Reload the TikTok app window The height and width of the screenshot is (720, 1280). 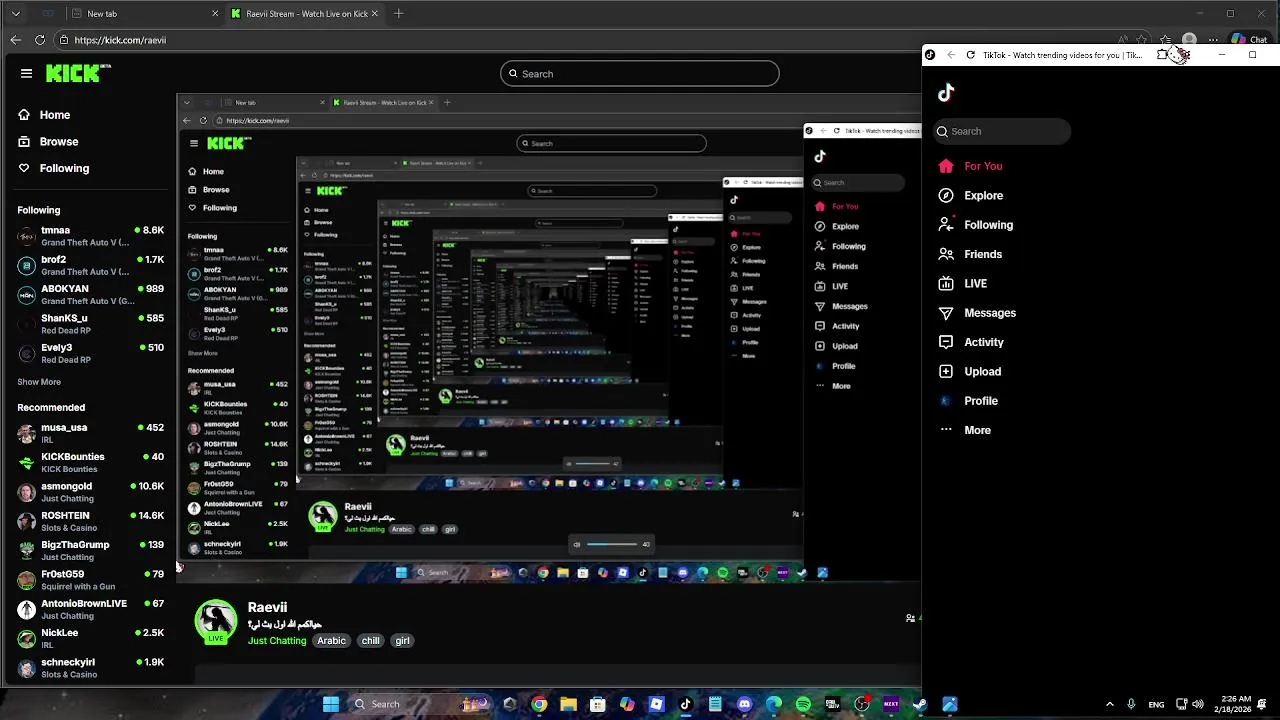970,55
